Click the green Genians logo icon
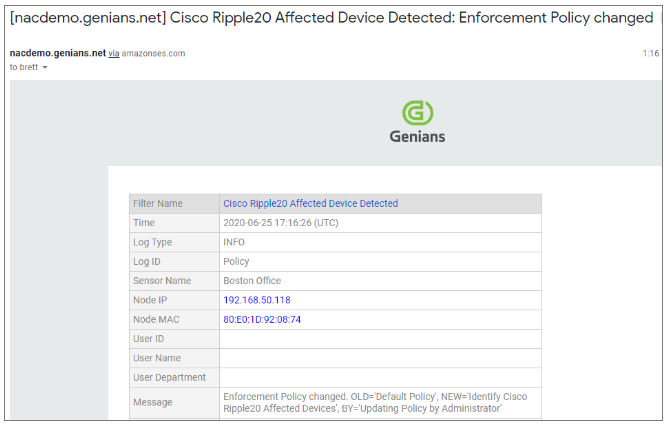The image size is (666, 426). pyautogui.click(x=418, y=113)
